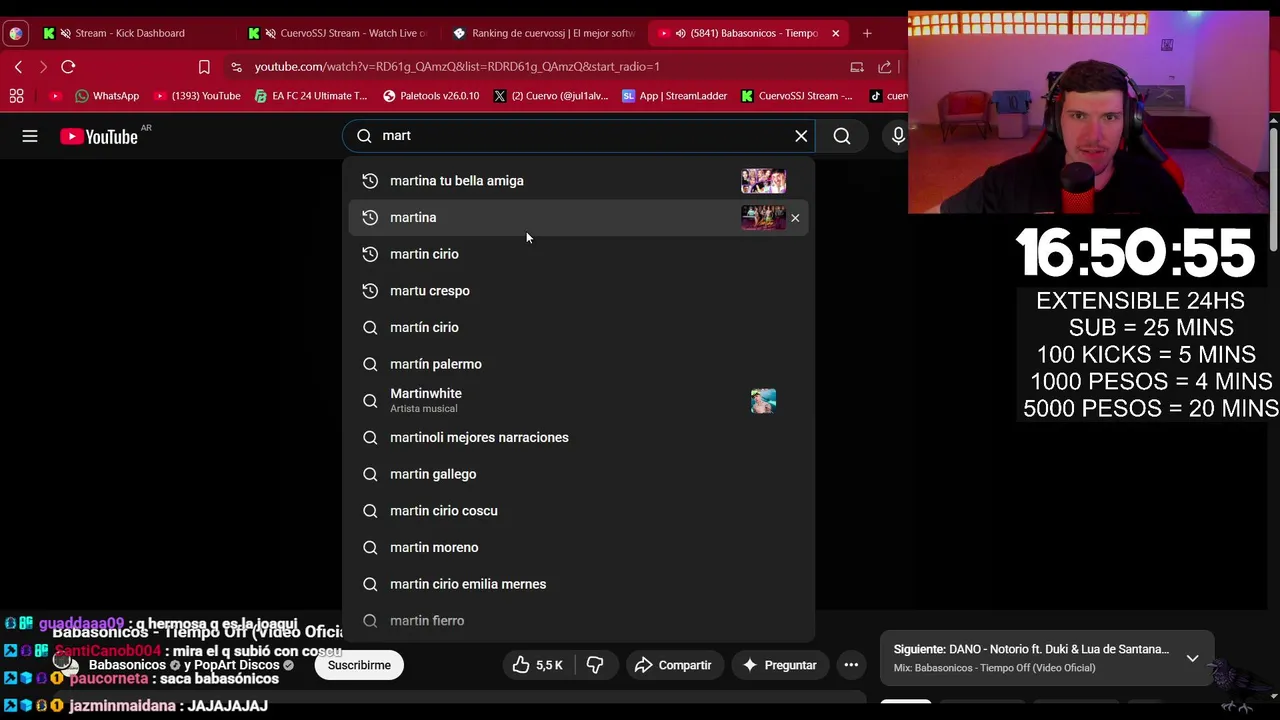Dislike the video with thumbs down
The width and height of the screenshot is (1280, 720).
(595, 665)
